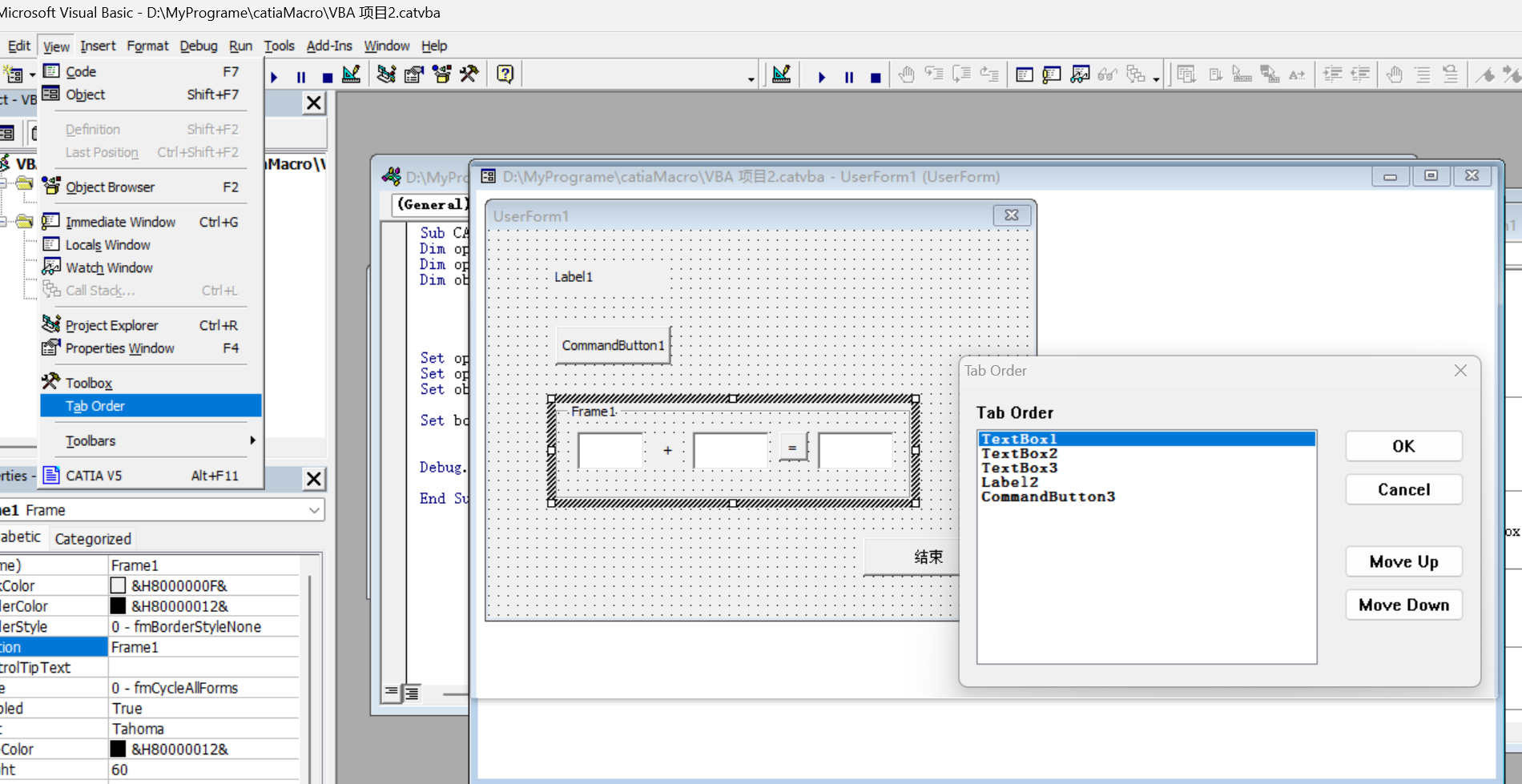Click the Object Browser toolbar icon
The image size is (1522, 784).
point(441,74)
